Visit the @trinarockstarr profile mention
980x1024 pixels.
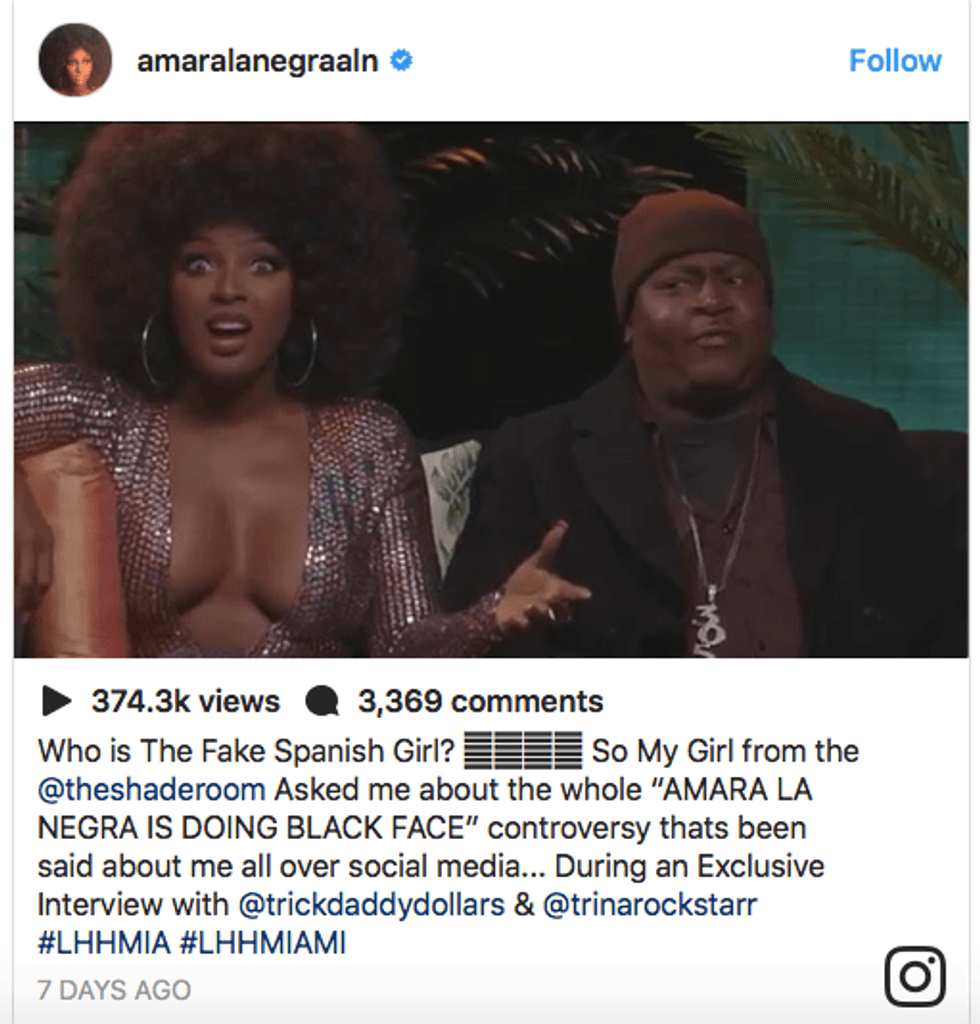[x=650, y=905]
